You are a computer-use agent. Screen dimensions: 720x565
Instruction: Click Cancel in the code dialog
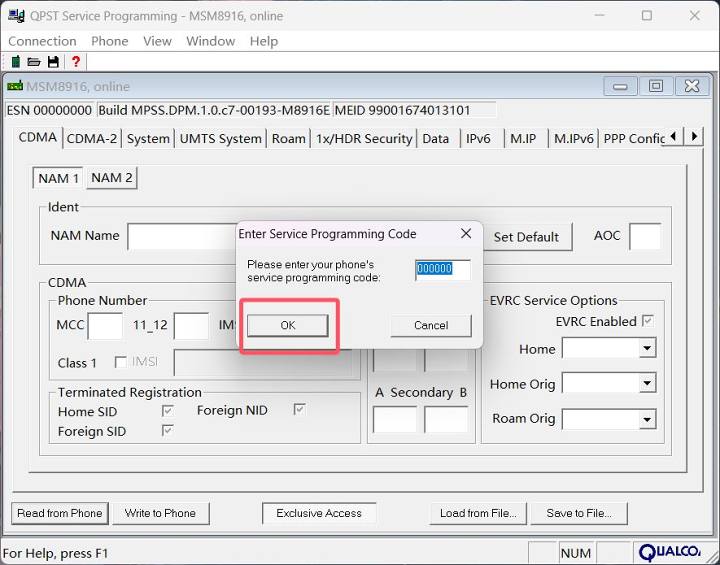pyautogui.click(x=431, y=325)
